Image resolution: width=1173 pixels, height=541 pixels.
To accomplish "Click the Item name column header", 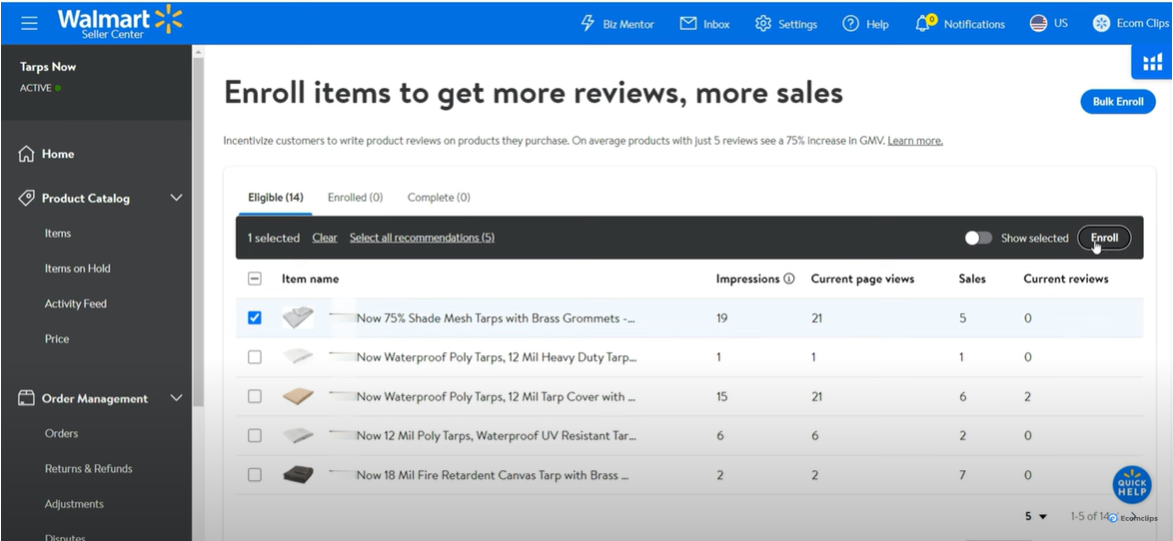I will click(x=310, y=278).
